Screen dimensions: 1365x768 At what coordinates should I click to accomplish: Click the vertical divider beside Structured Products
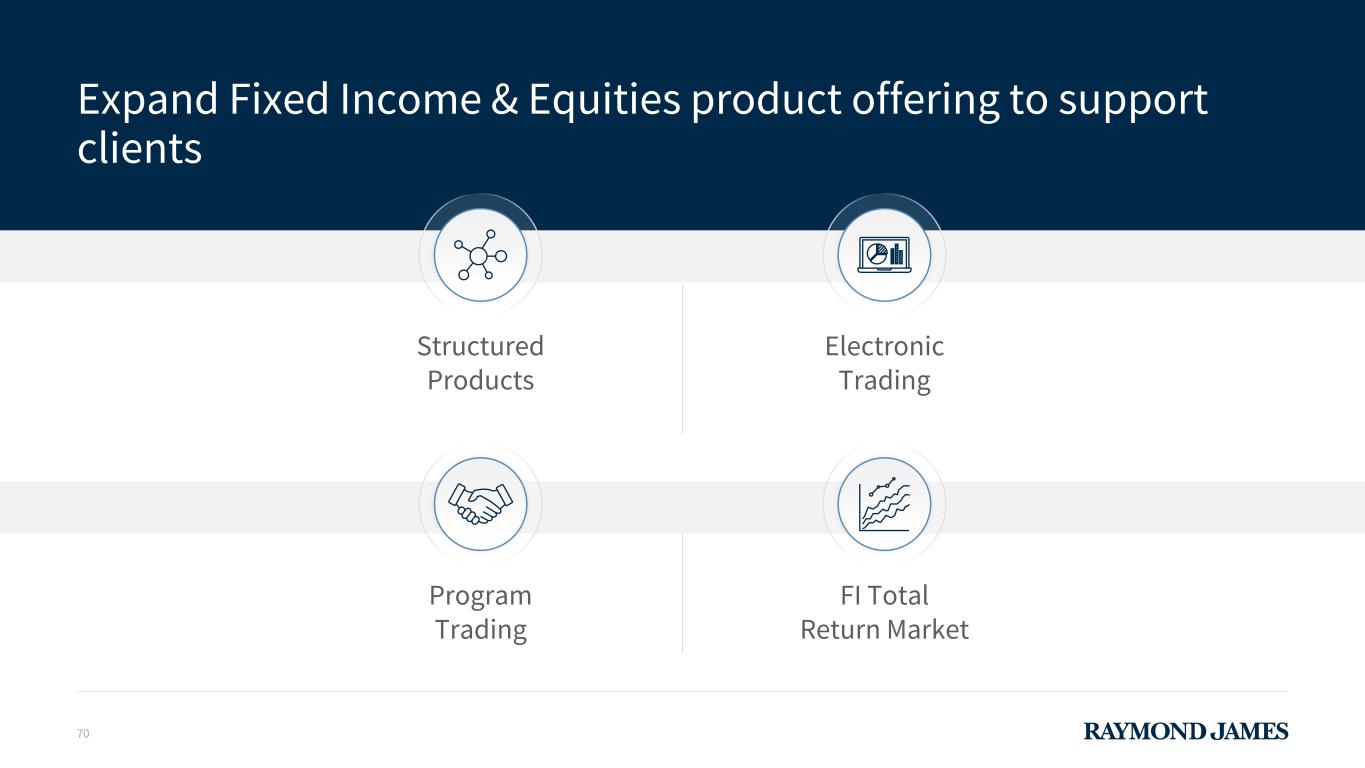coord(682,358)
